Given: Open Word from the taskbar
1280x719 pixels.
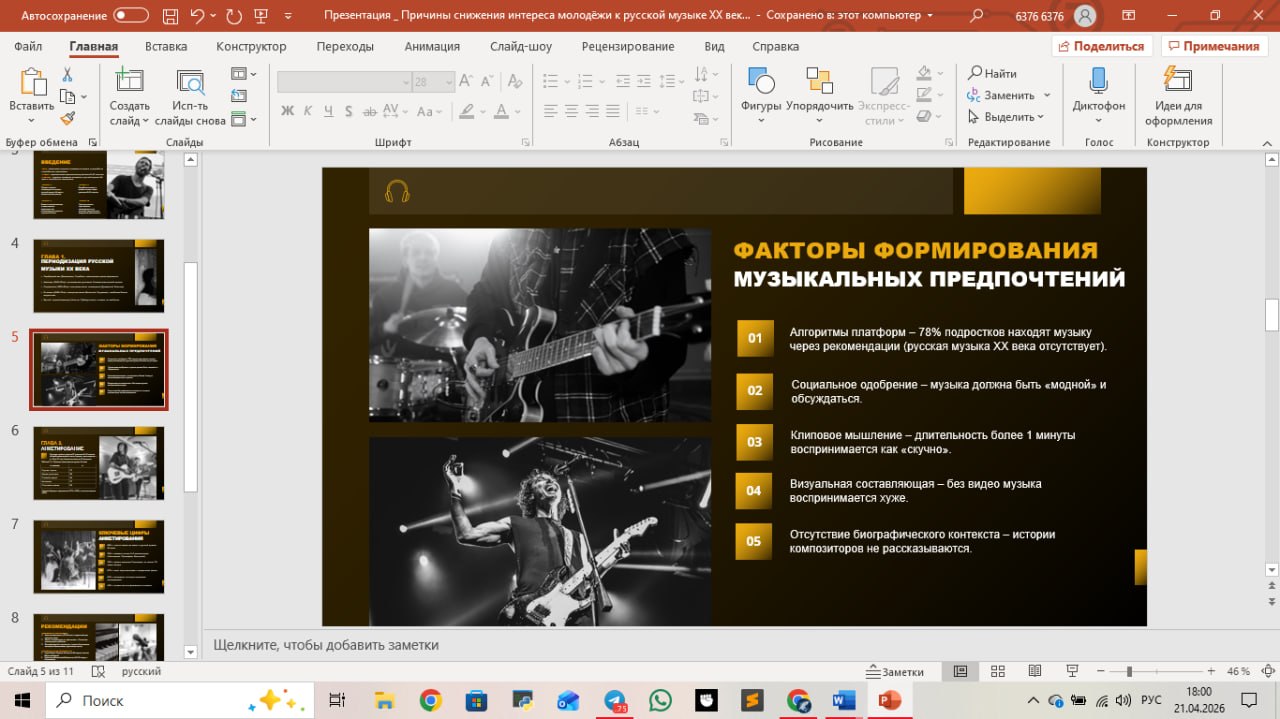Looking at the screenshot, I should pyautogui.click(x=844, y=700).
